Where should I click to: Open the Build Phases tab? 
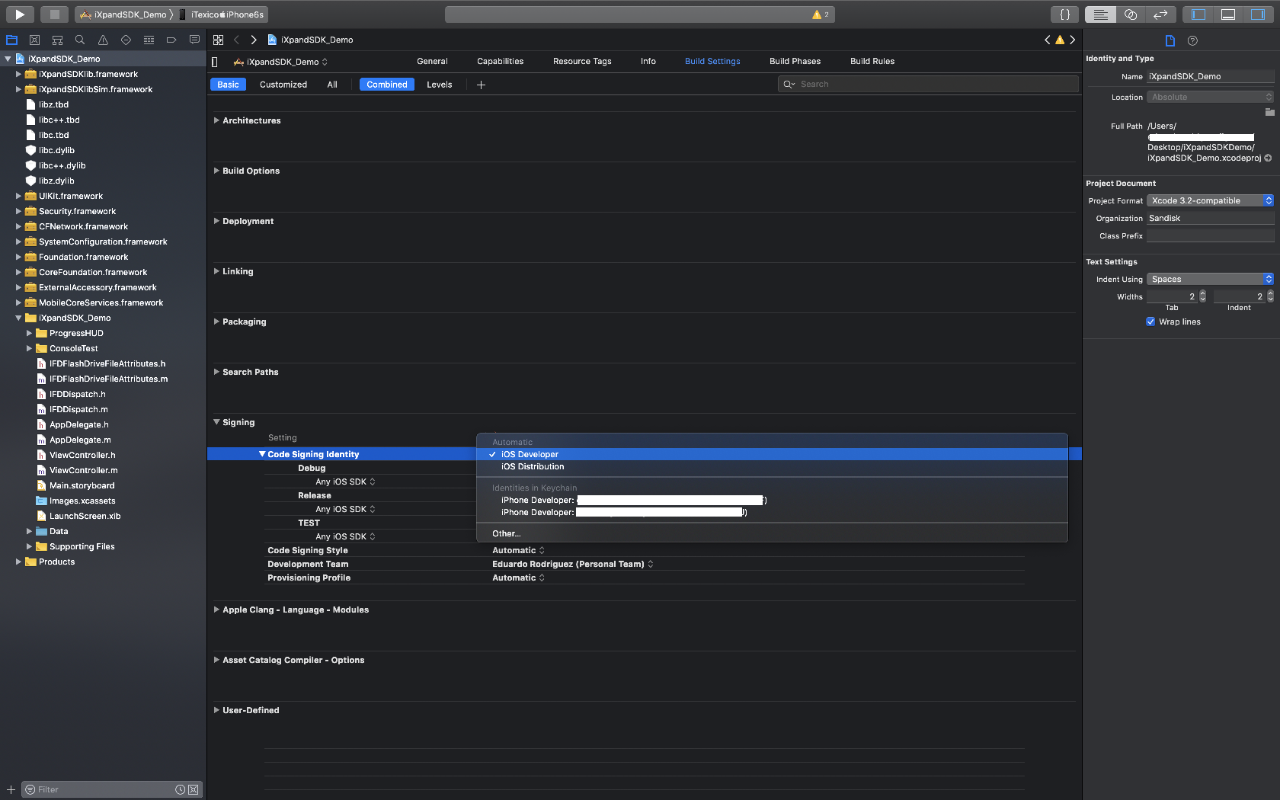point(795,61)
